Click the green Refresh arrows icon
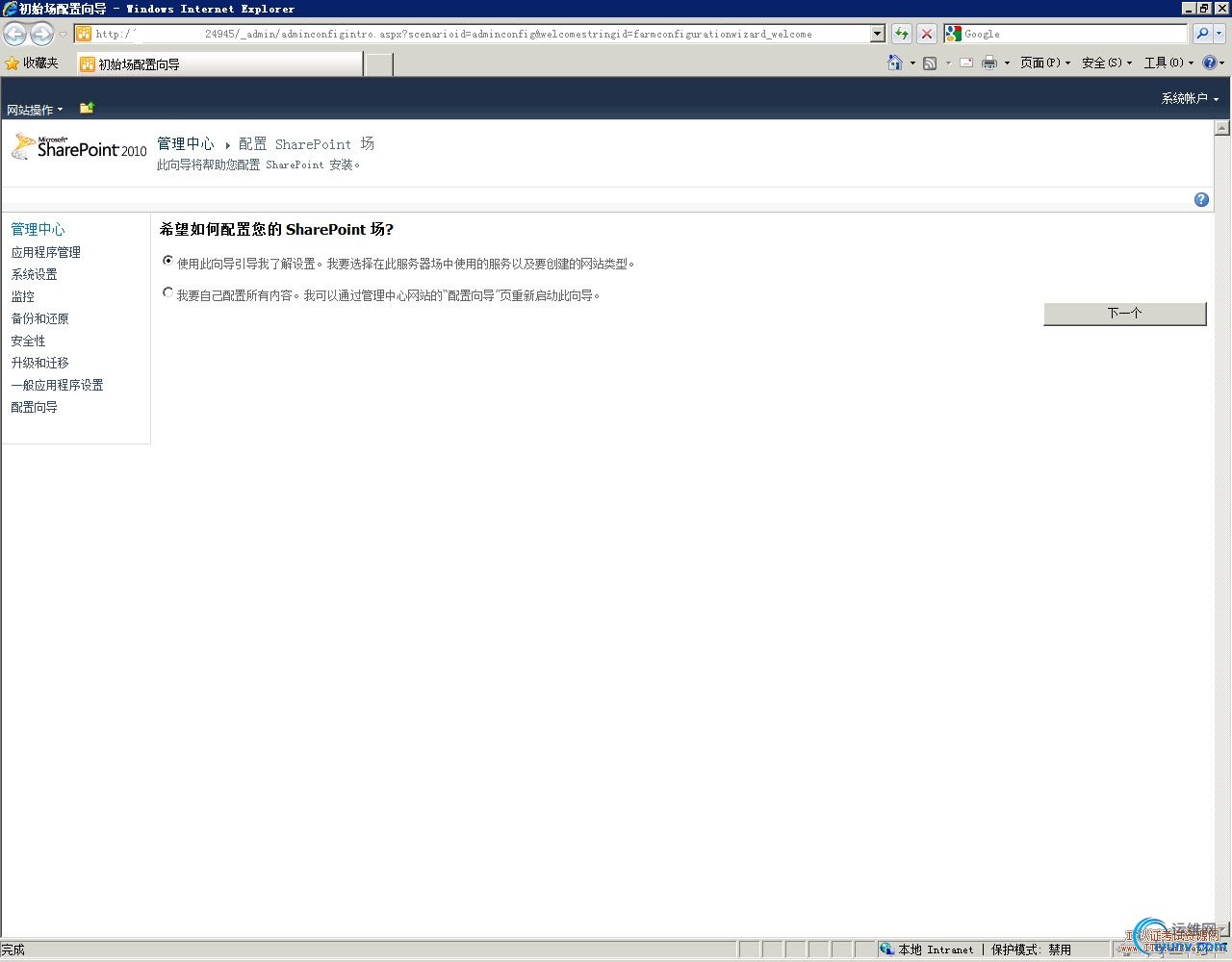 click(902, 34)
